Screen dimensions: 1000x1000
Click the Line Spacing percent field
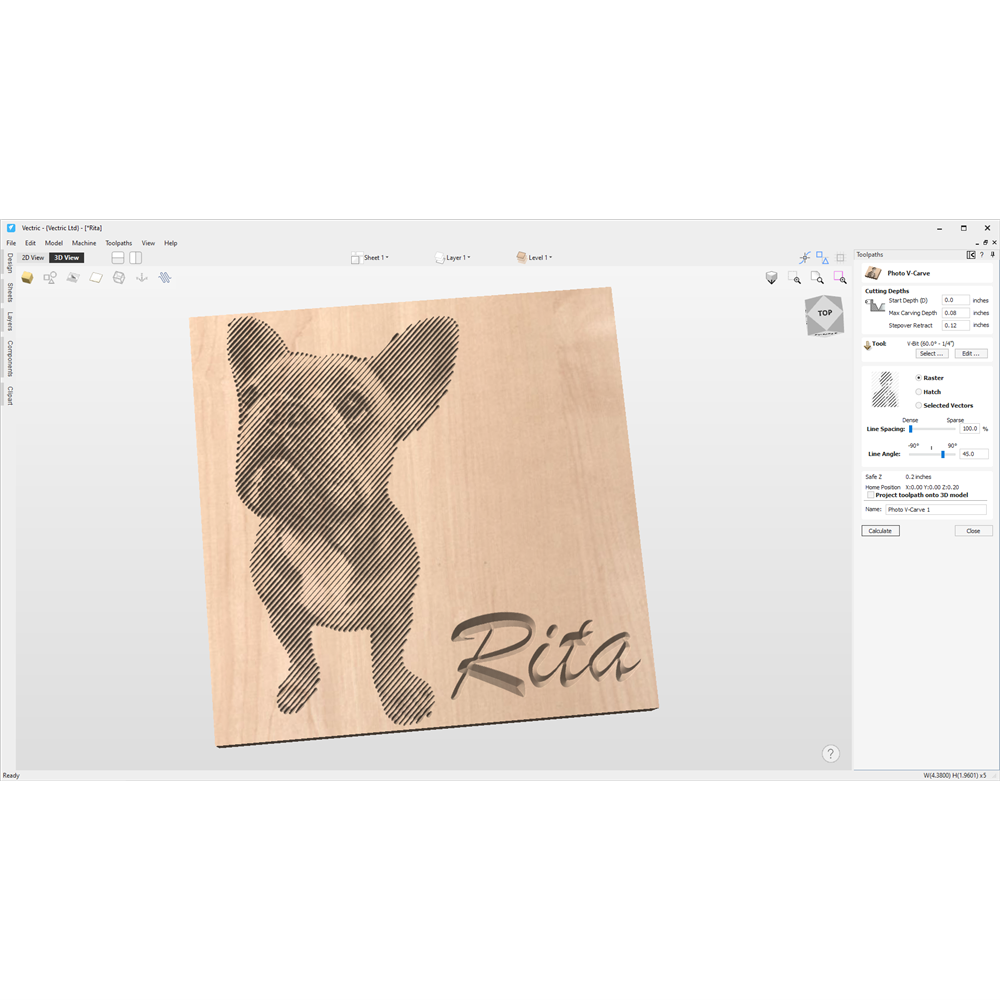point(969,429)
